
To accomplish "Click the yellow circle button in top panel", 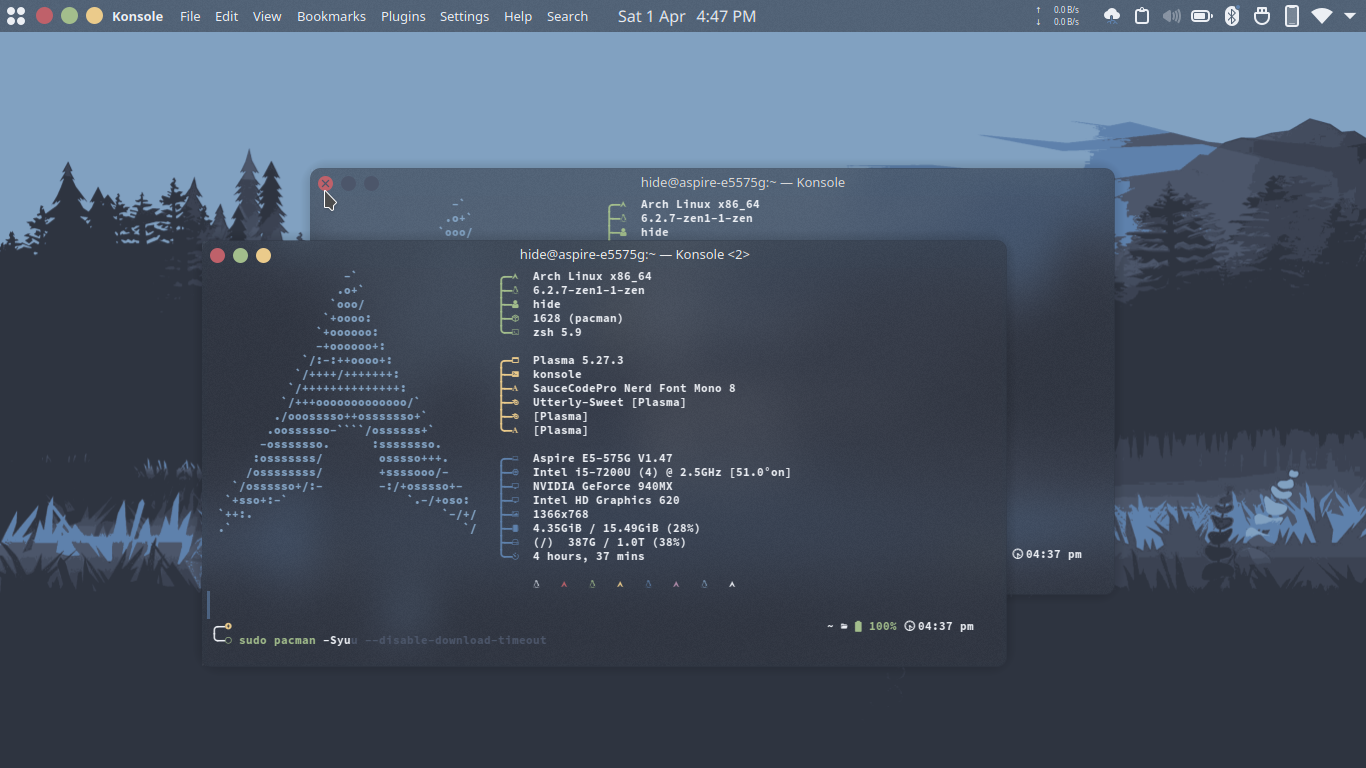I will coord(94,16).
